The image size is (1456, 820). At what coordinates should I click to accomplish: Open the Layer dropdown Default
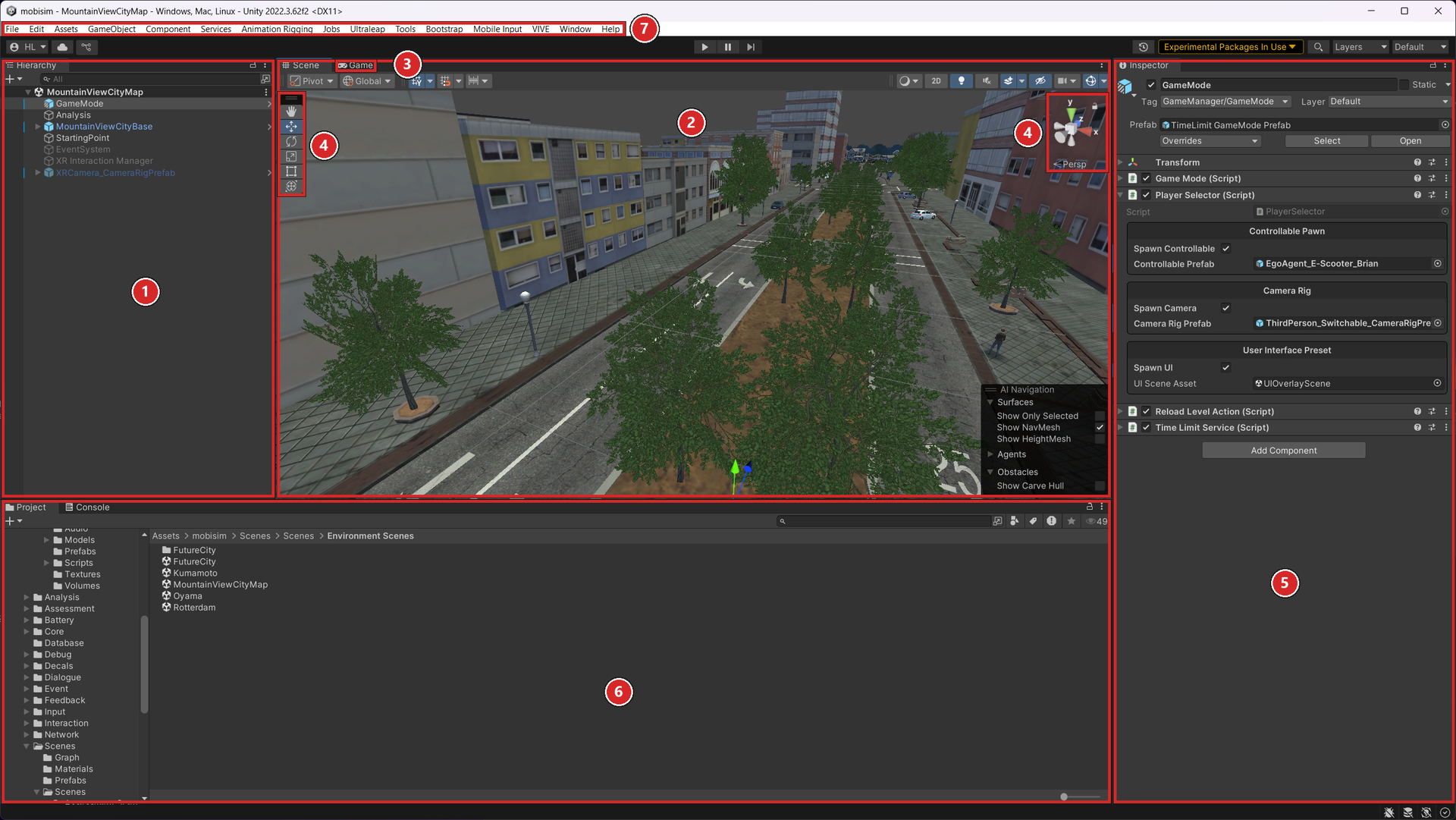[x=1389, y=102]
